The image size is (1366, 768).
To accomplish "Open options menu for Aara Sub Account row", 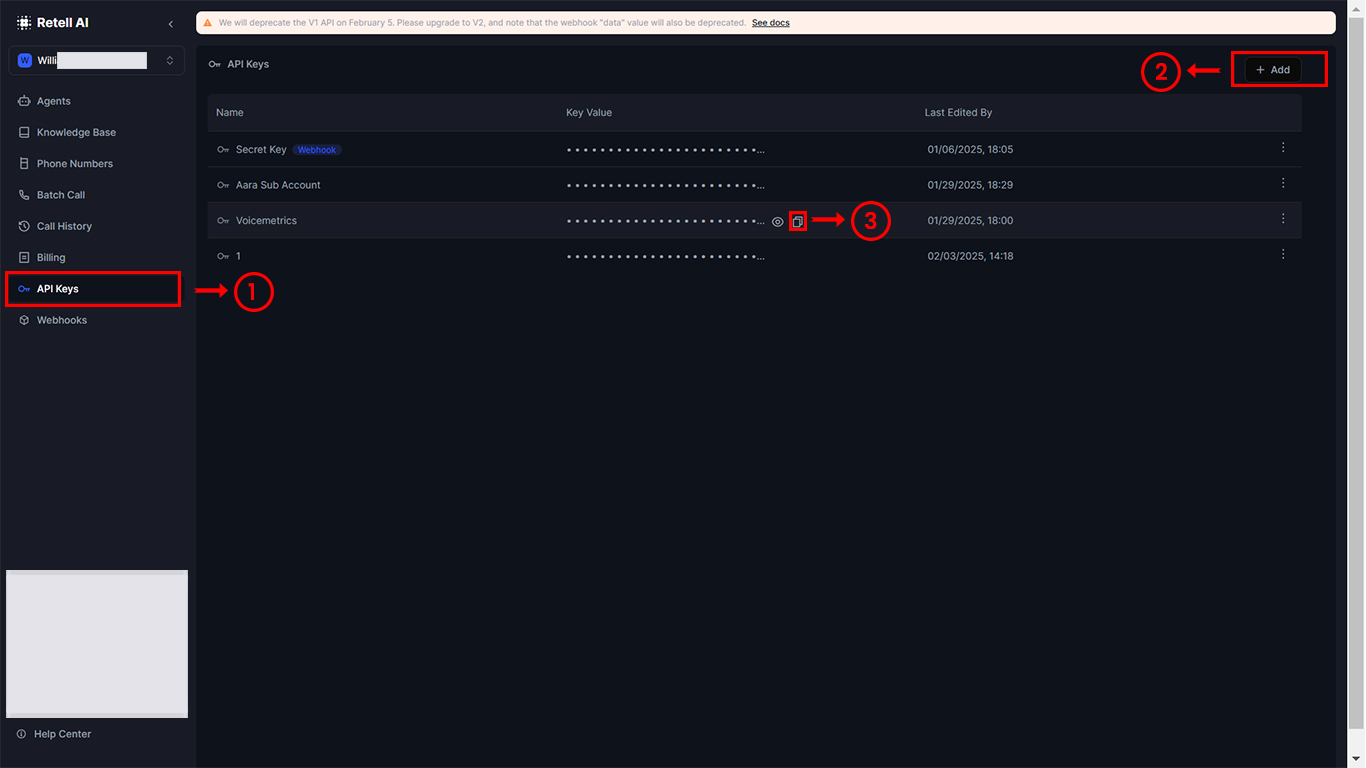I will pyautogui.click(x=1283, y=184).
